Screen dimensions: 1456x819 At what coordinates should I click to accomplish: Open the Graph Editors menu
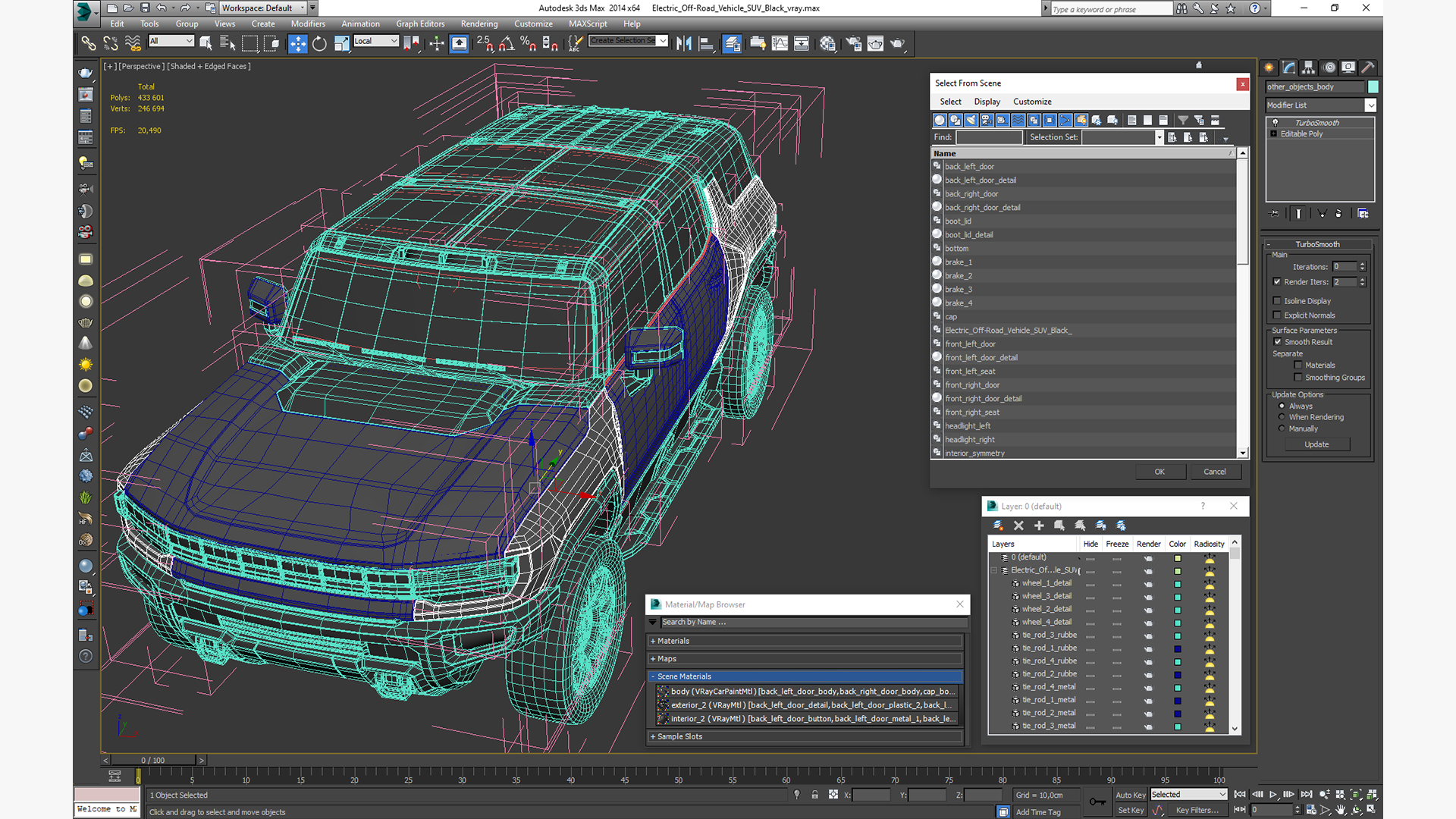420,24
